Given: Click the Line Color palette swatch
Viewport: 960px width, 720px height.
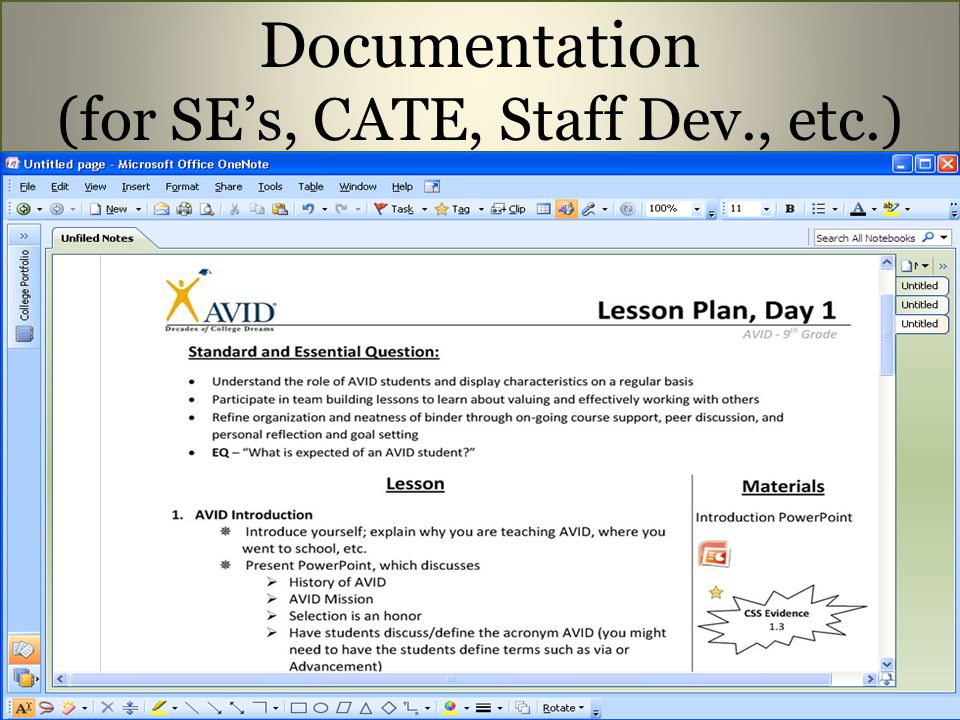Looking at the screenshot, I should (x=451, y=708).
